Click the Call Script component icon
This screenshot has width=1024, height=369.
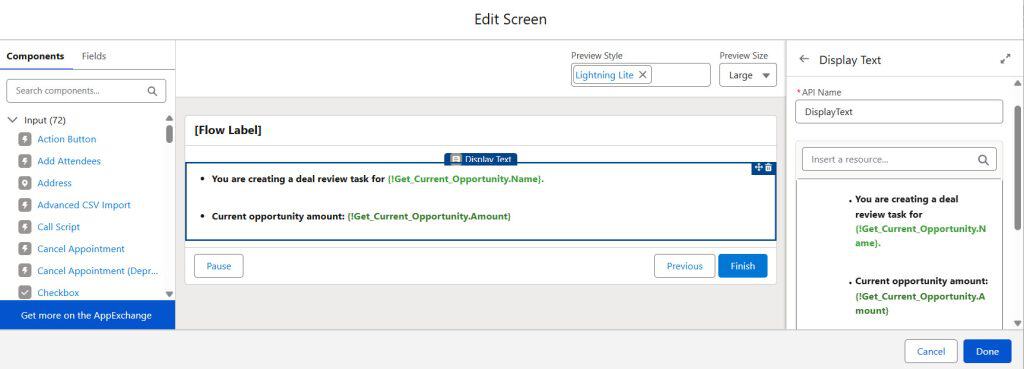(x=25, y=227)
